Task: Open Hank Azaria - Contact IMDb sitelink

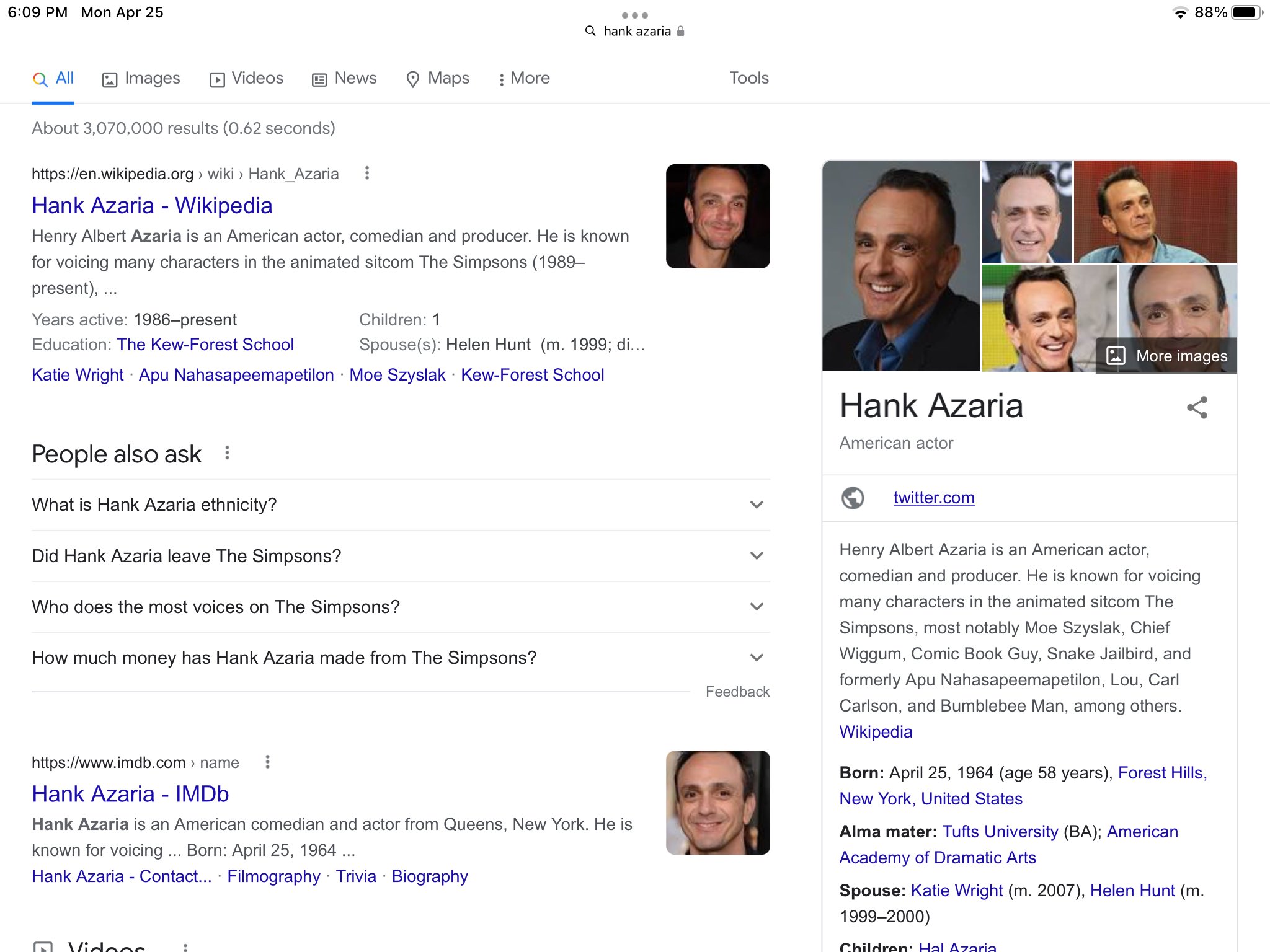Action: point(122,876)
